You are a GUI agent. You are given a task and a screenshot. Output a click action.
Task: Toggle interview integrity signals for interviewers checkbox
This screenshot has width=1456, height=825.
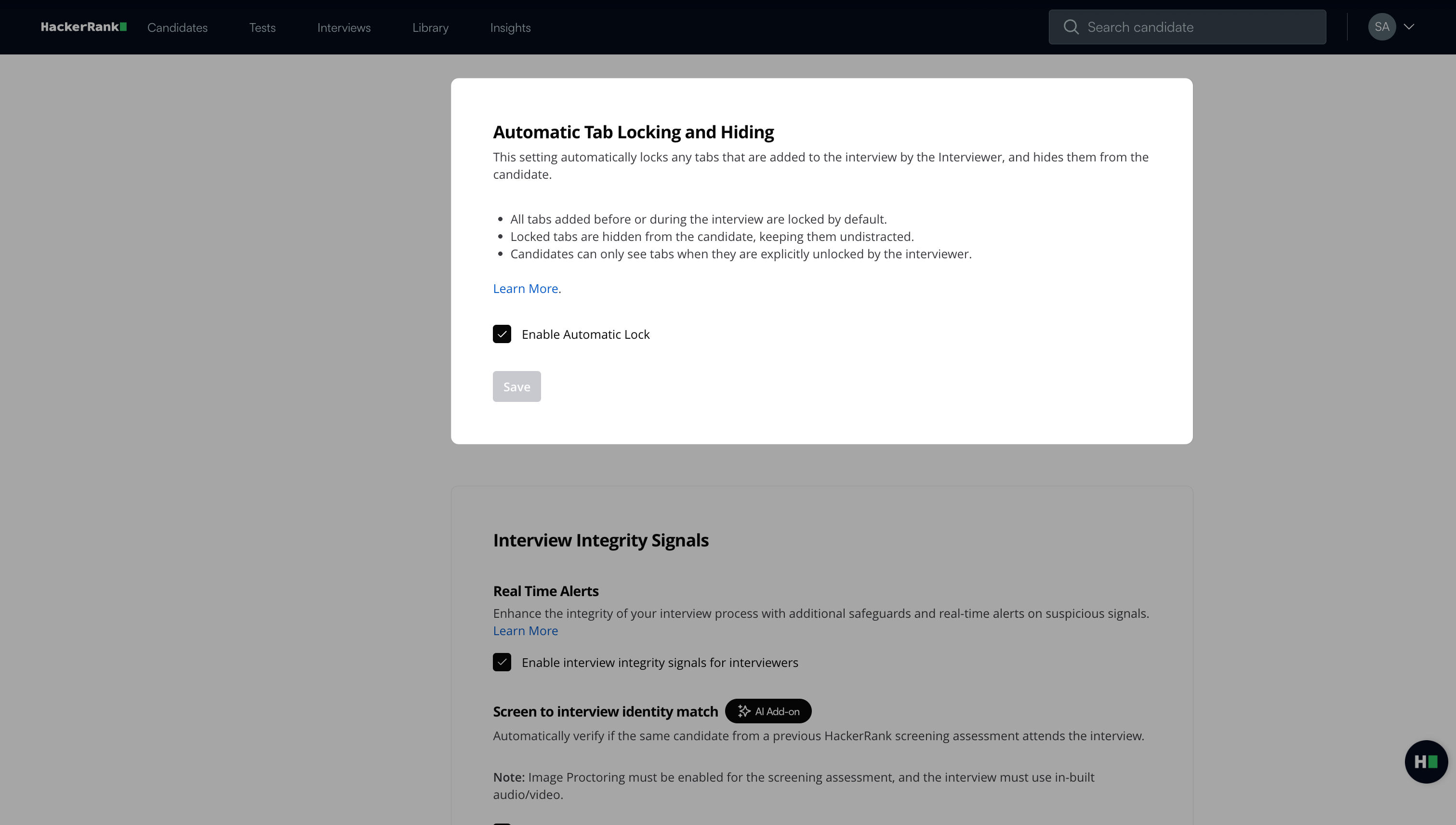(502, 663)
